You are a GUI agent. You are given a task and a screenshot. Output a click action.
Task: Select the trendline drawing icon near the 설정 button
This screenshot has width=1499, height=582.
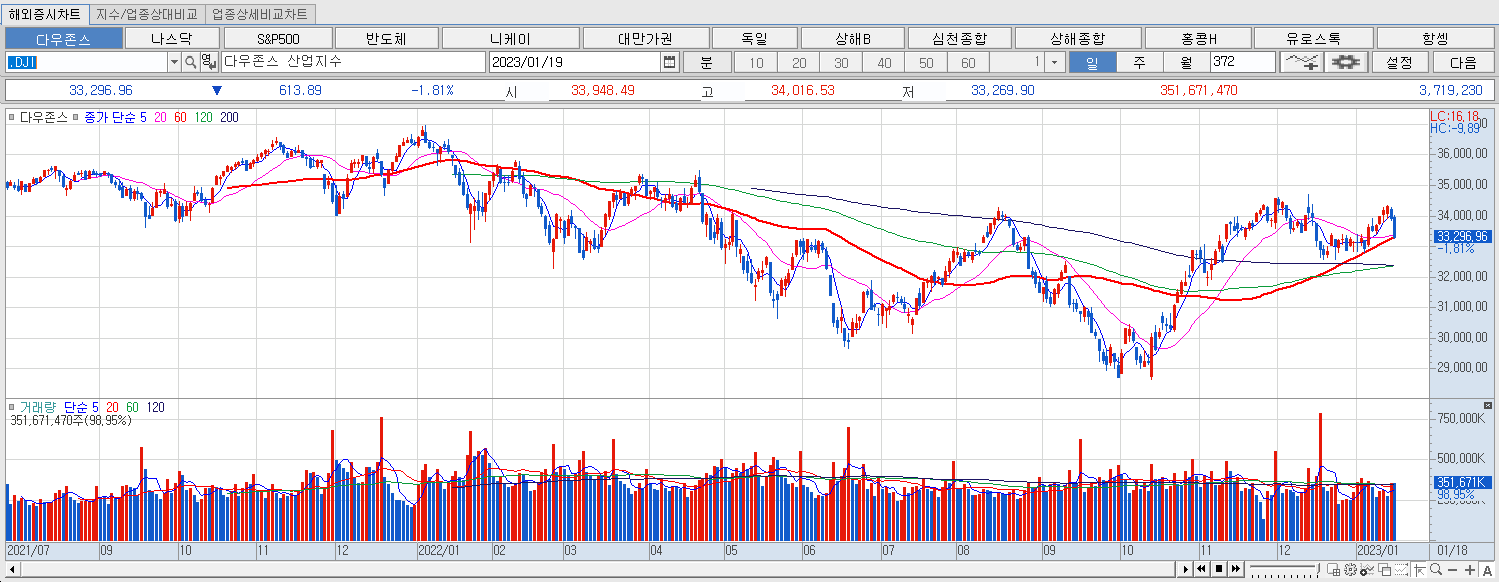coord(1301,62)
